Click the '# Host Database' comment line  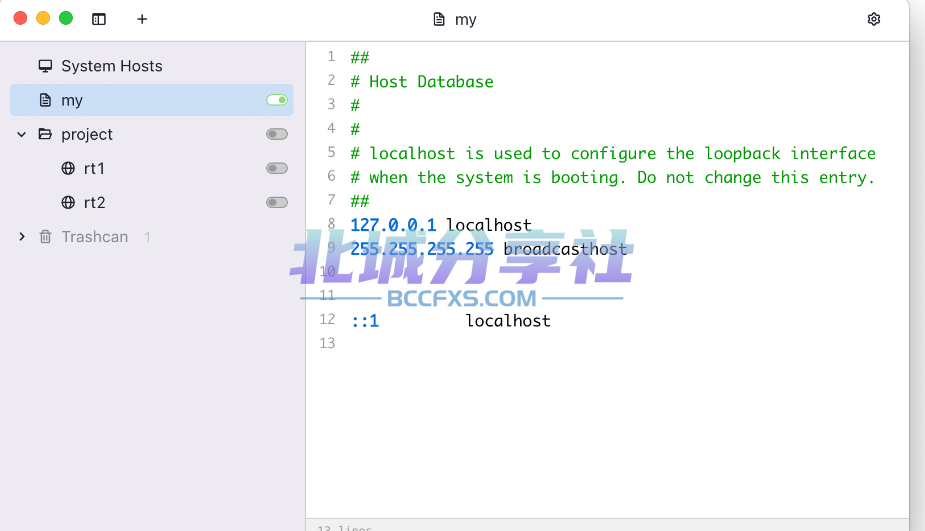coord(422,81)
